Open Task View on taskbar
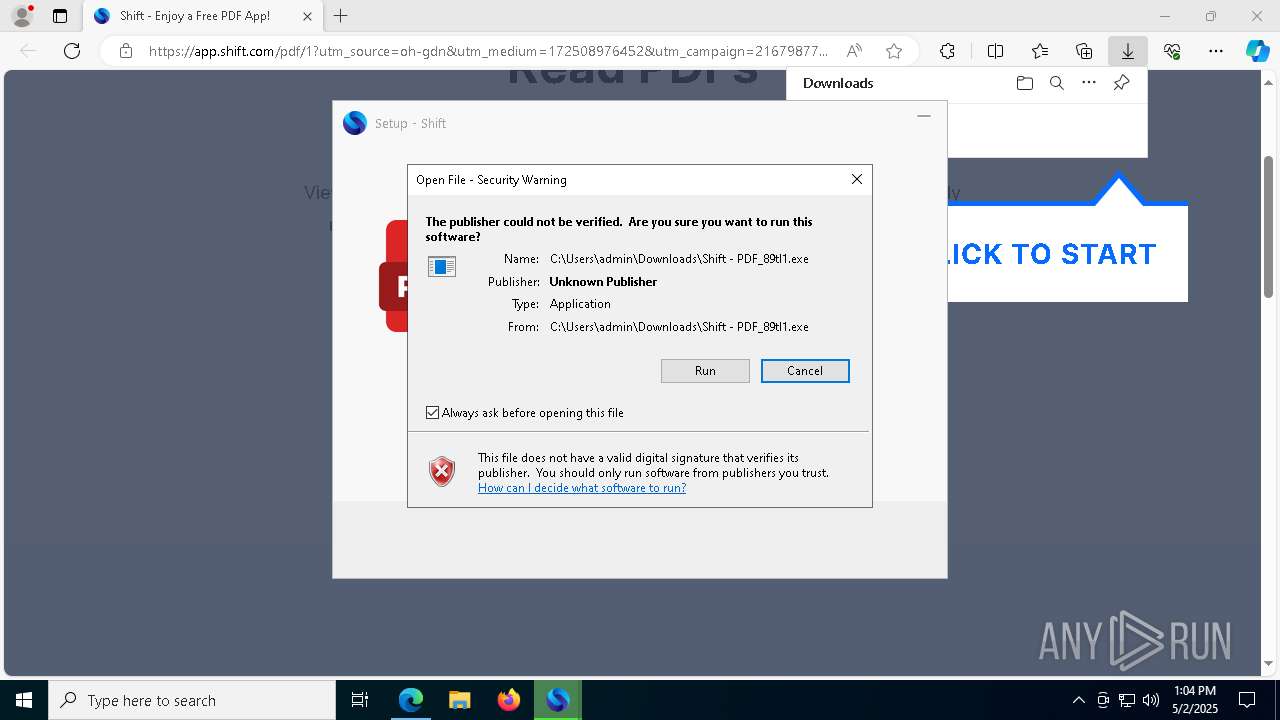 (x=360, y=700)
